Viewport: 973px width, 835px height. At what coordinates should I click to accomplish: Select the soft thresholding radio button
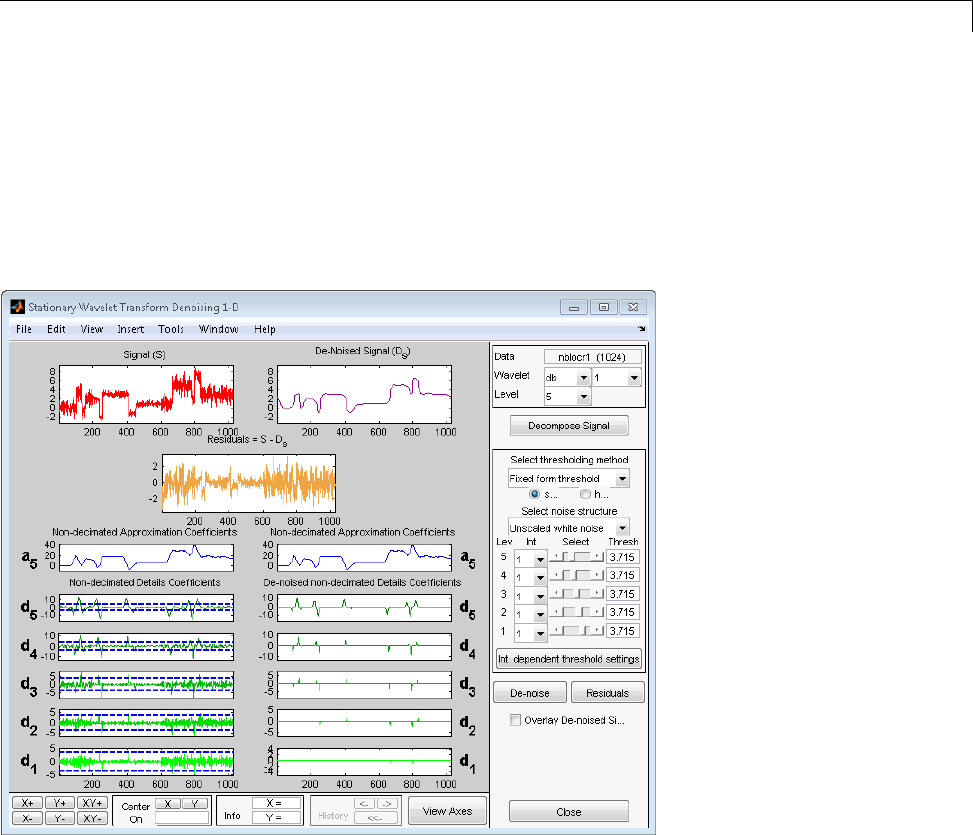533,494
